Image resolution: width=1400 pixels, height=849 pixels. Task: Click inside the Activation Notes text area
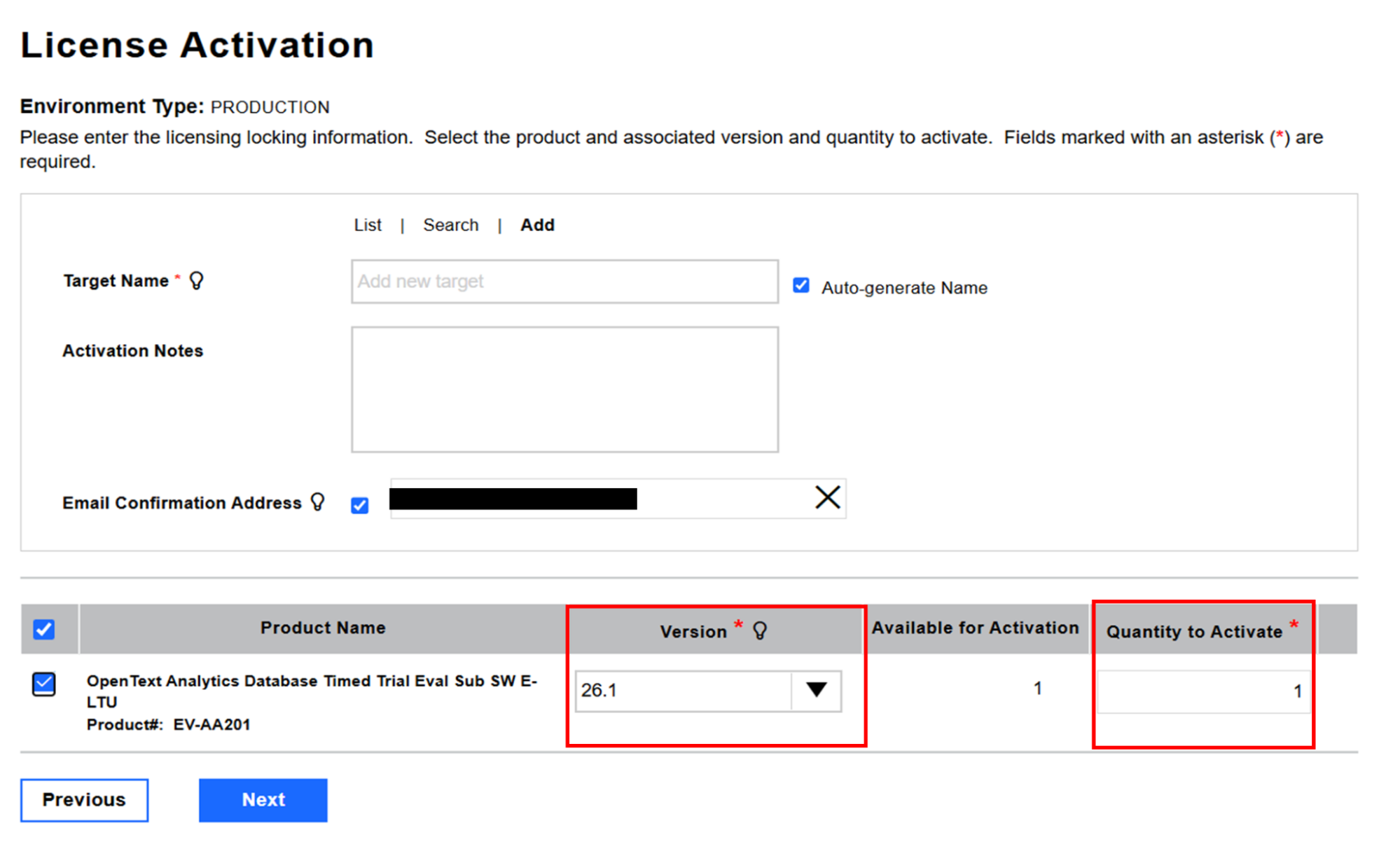564,389
